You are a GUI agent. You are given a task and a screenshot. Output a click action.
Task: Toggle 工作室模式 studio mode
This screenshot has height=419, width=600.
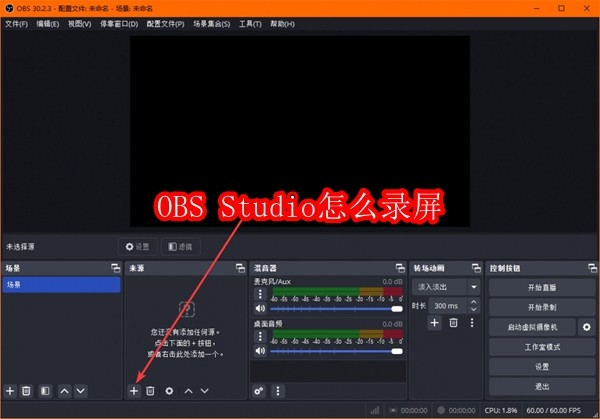[542, 347]
